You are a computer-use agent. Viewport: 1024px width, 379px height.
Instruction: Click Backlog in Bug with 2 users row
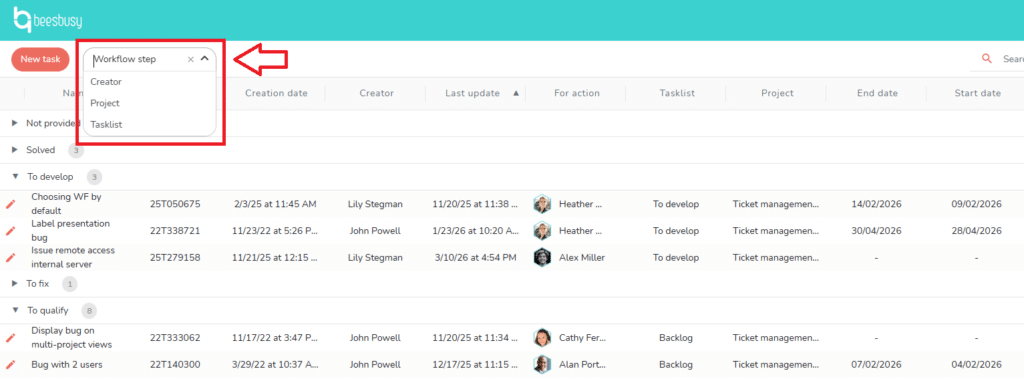[676, 365]
